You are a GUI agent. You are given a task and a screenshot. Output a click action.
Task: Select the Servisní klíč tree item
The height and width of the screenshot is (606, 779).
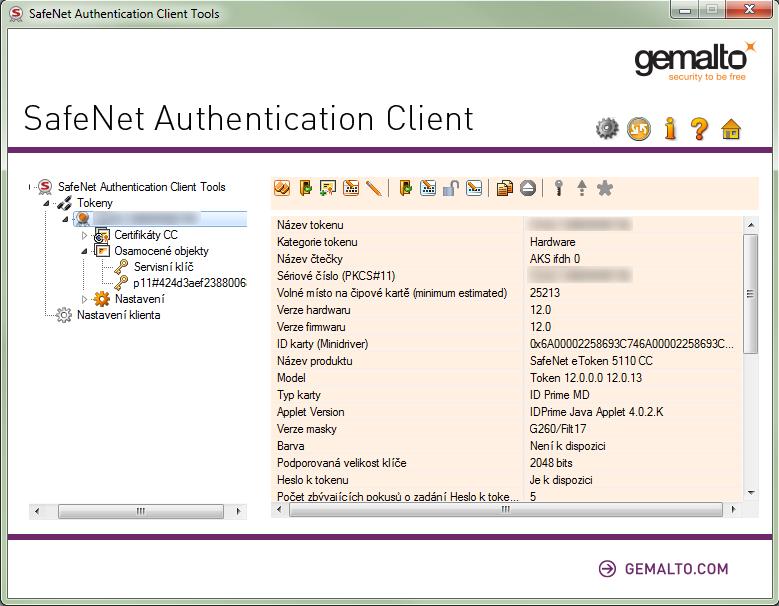click(x=163, y=267)
